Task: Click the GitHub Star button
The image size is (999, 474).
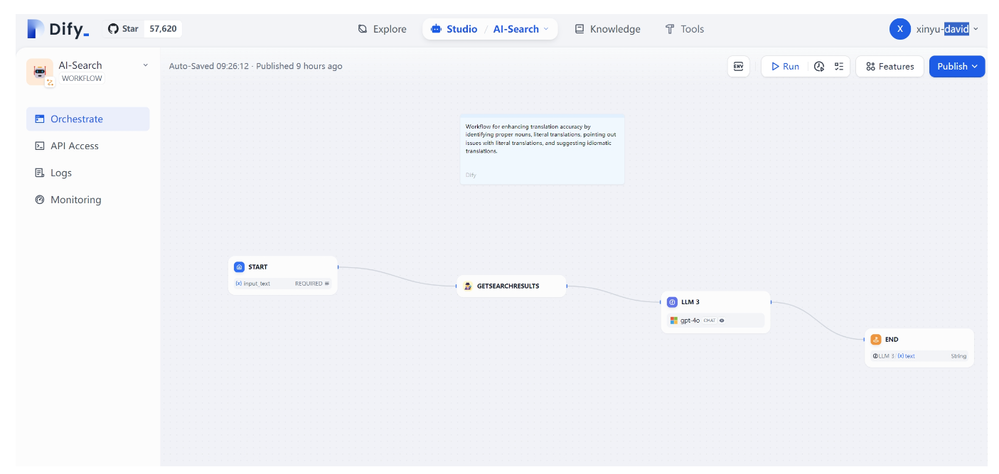Action: tap(123, 29)
